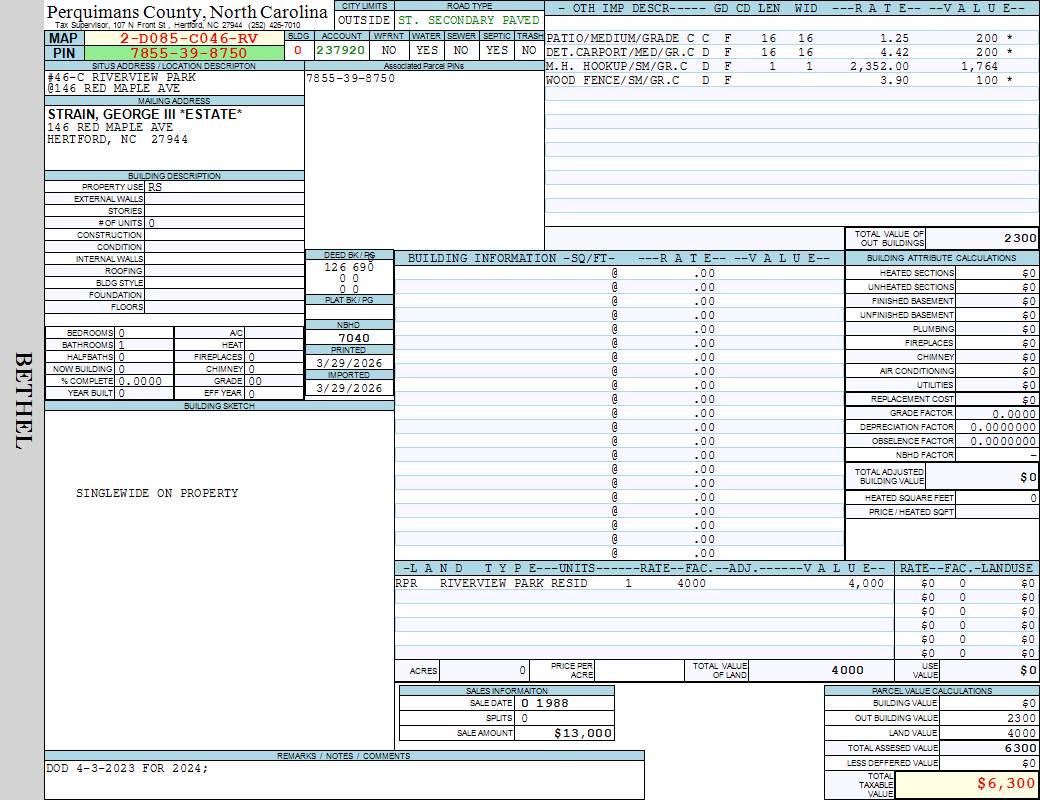Screen dimensions: 1050x800
Task: Click the remarks text DOD 4-3-2023 FOR 2024
Action: point(128,768)
